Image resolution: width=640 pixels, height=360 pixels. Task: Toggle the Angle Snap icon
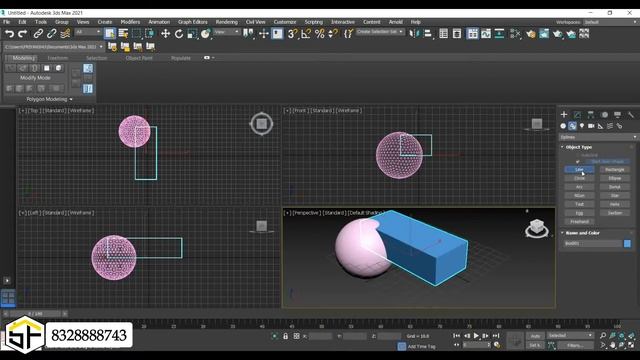(306, 33)
